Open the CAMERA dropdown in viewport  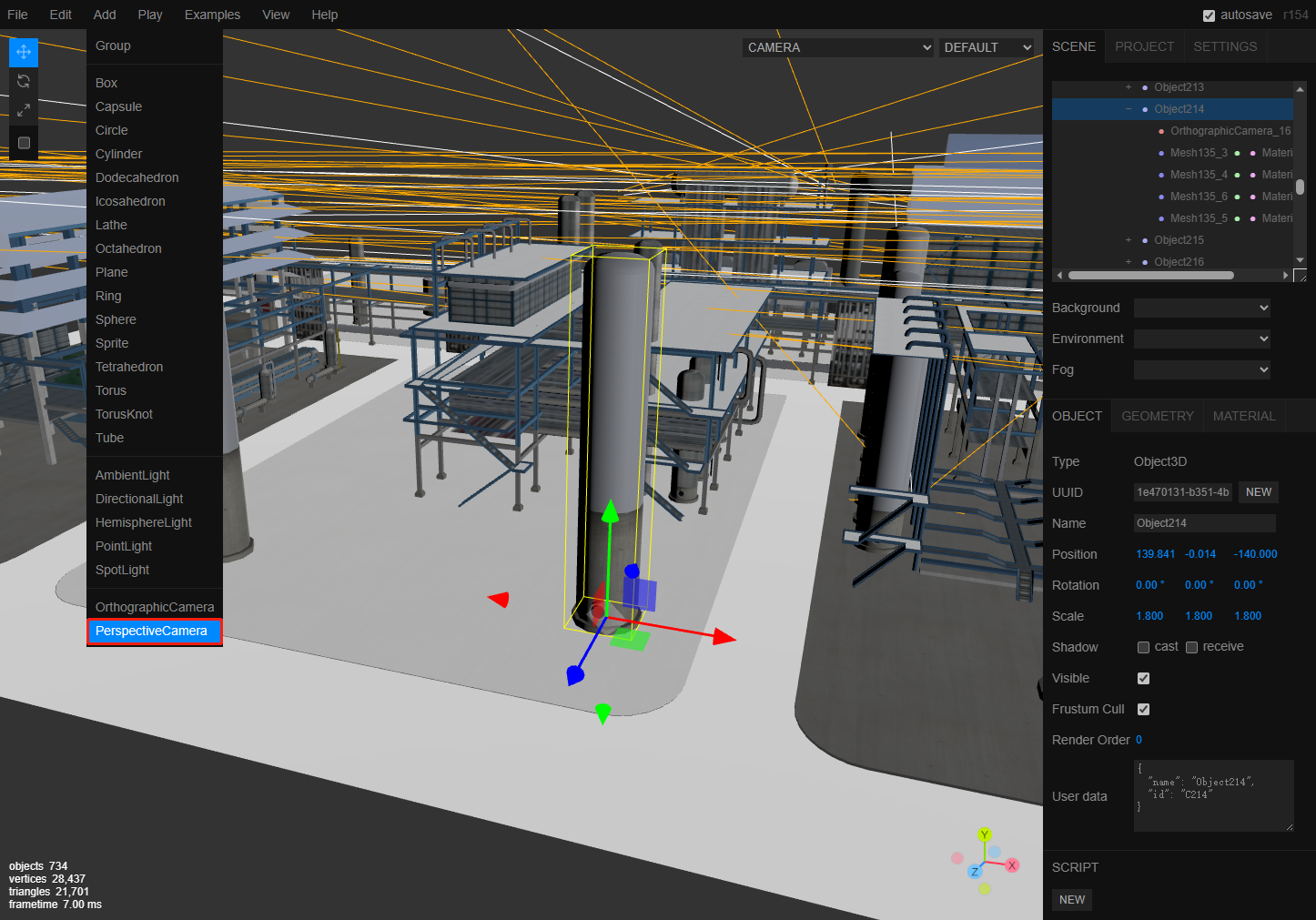point(838,47)
